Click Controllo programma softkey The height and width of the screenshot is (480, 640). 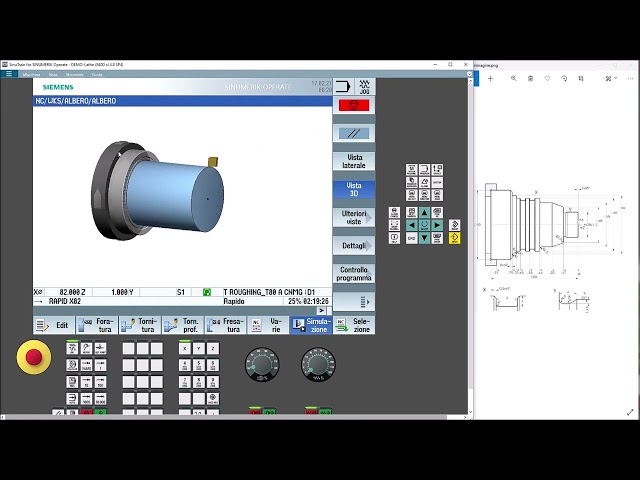coord(354,273)
